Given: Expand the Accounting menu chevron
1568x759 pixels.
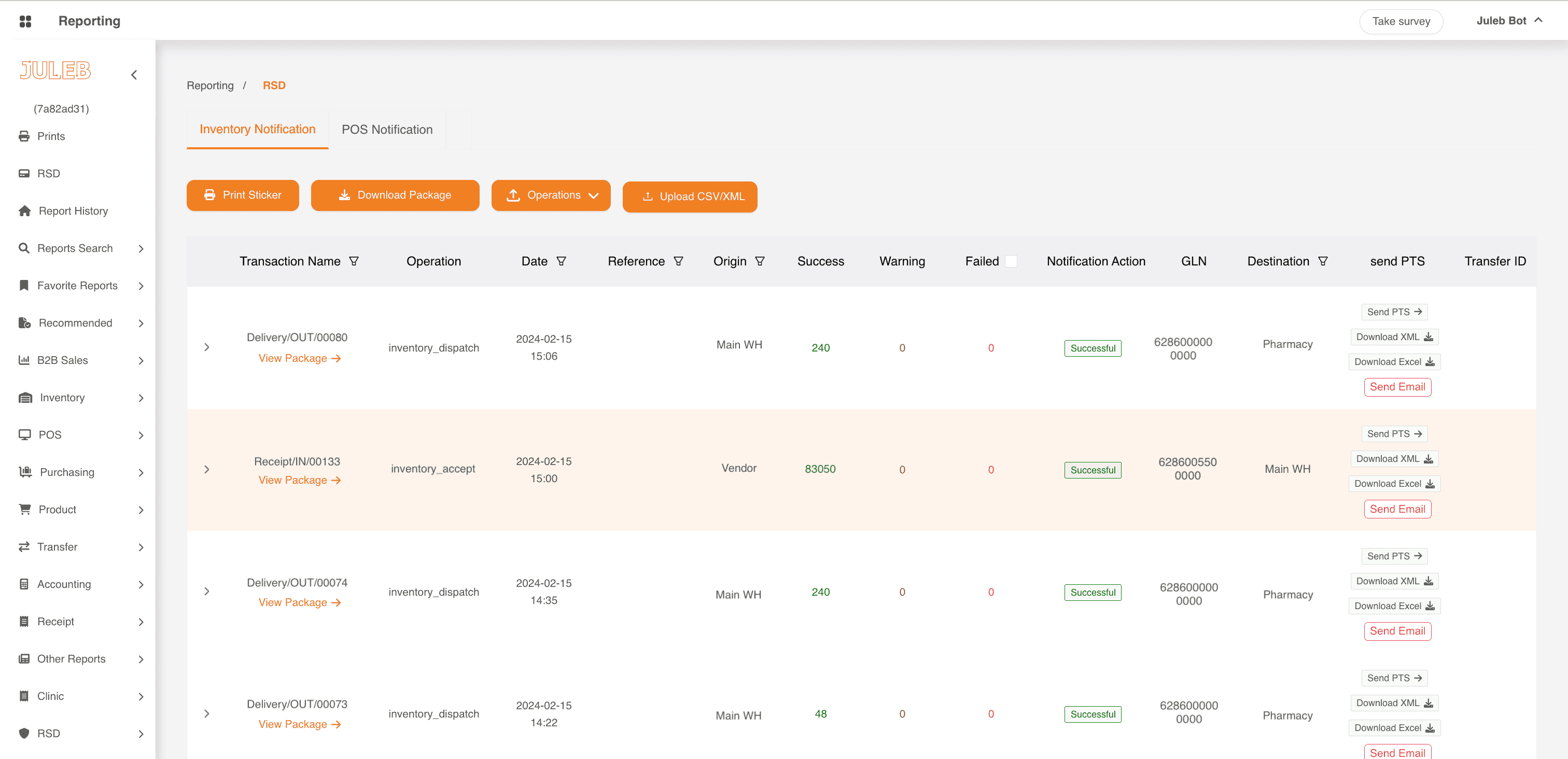Looking at the screenshot, I should [141, 584].
